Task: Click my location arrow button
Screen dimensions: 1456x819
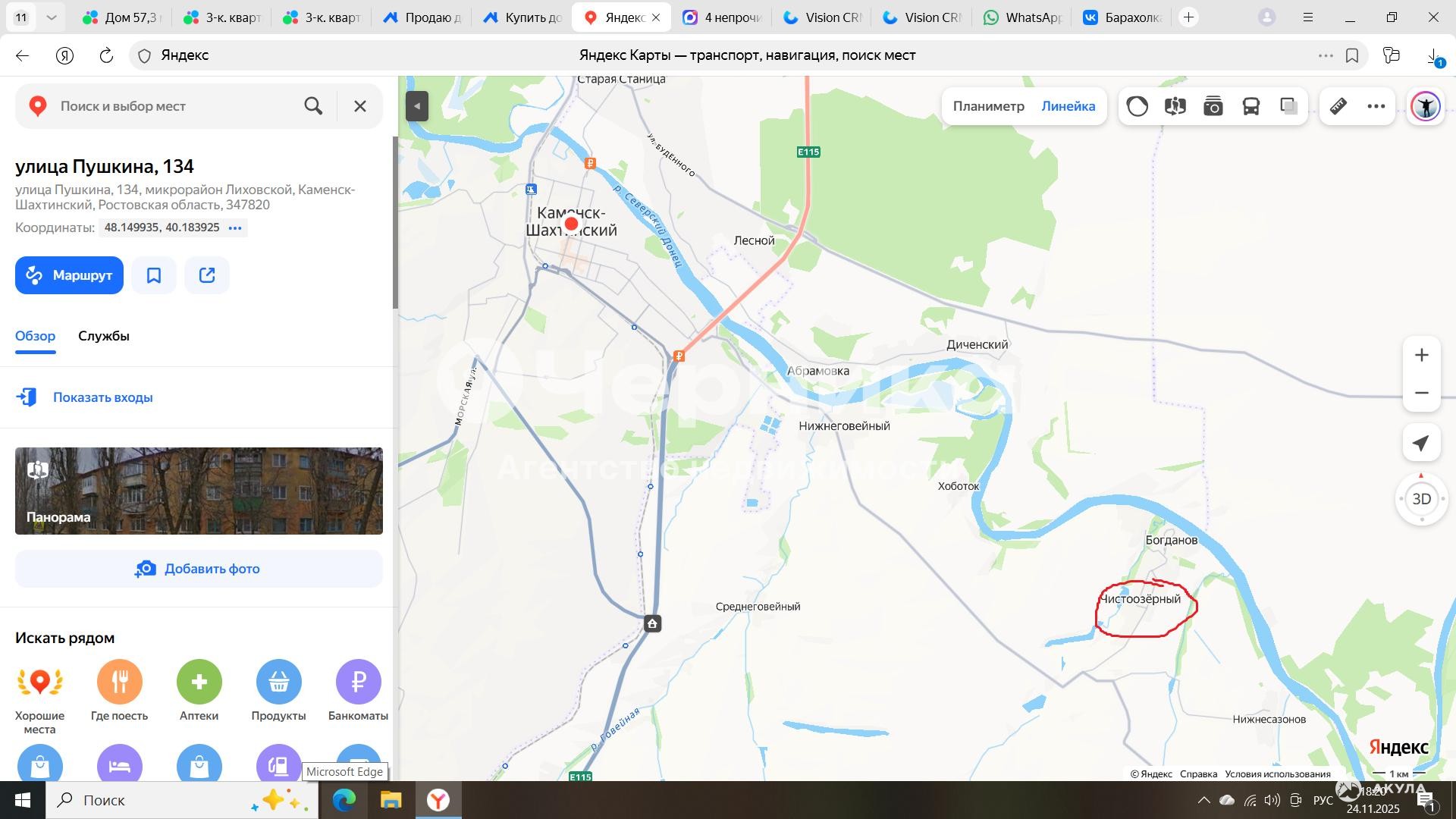Action: (1421, 443)
